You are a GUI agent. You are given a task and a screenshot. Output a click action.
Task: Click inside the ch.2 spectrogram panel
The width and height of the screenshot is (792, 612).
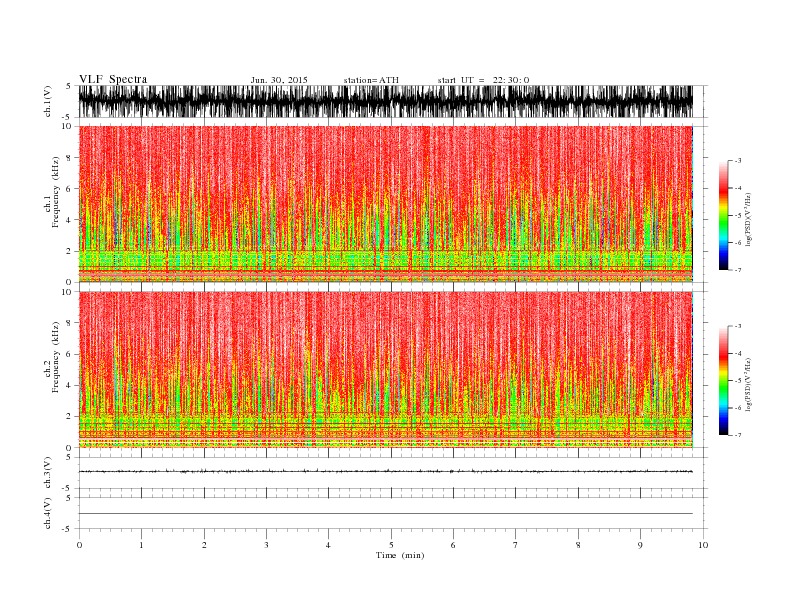tap(385, 369)
